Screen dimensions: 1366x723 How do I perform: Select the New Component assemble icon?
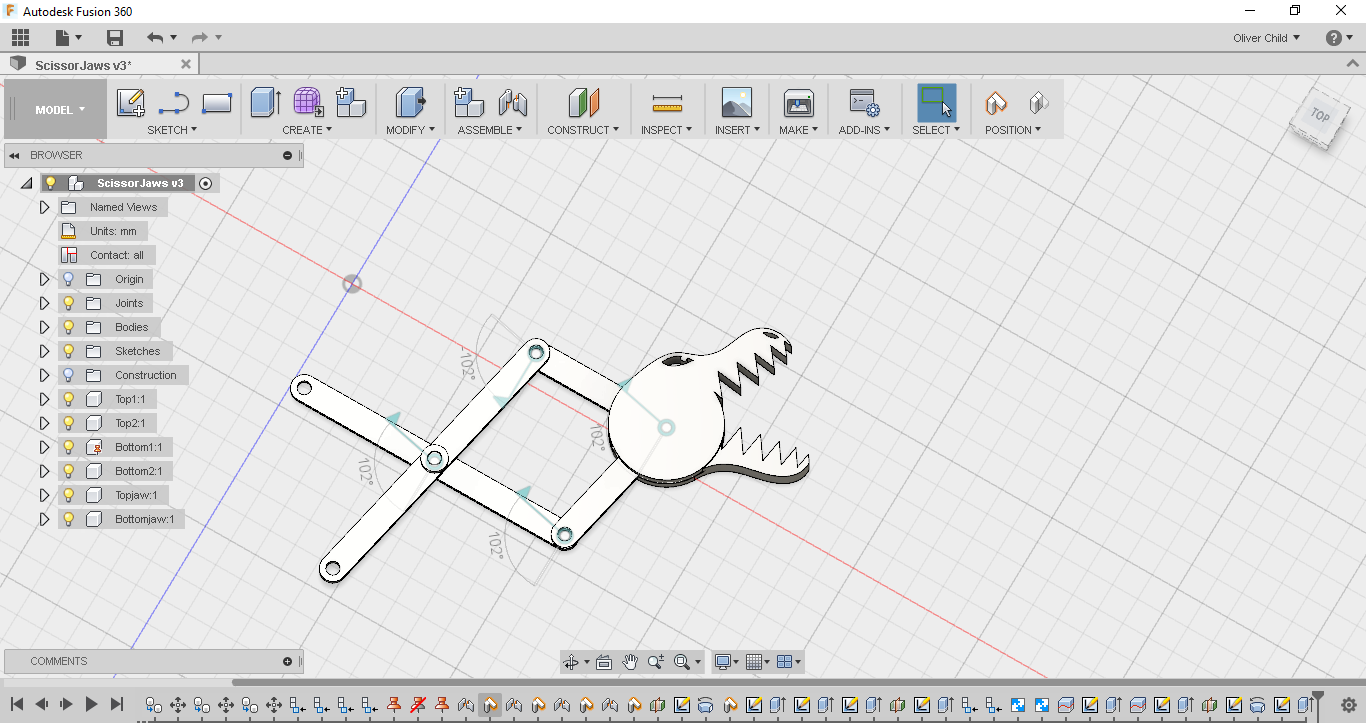pyautogui.click(x=469, y=102)
